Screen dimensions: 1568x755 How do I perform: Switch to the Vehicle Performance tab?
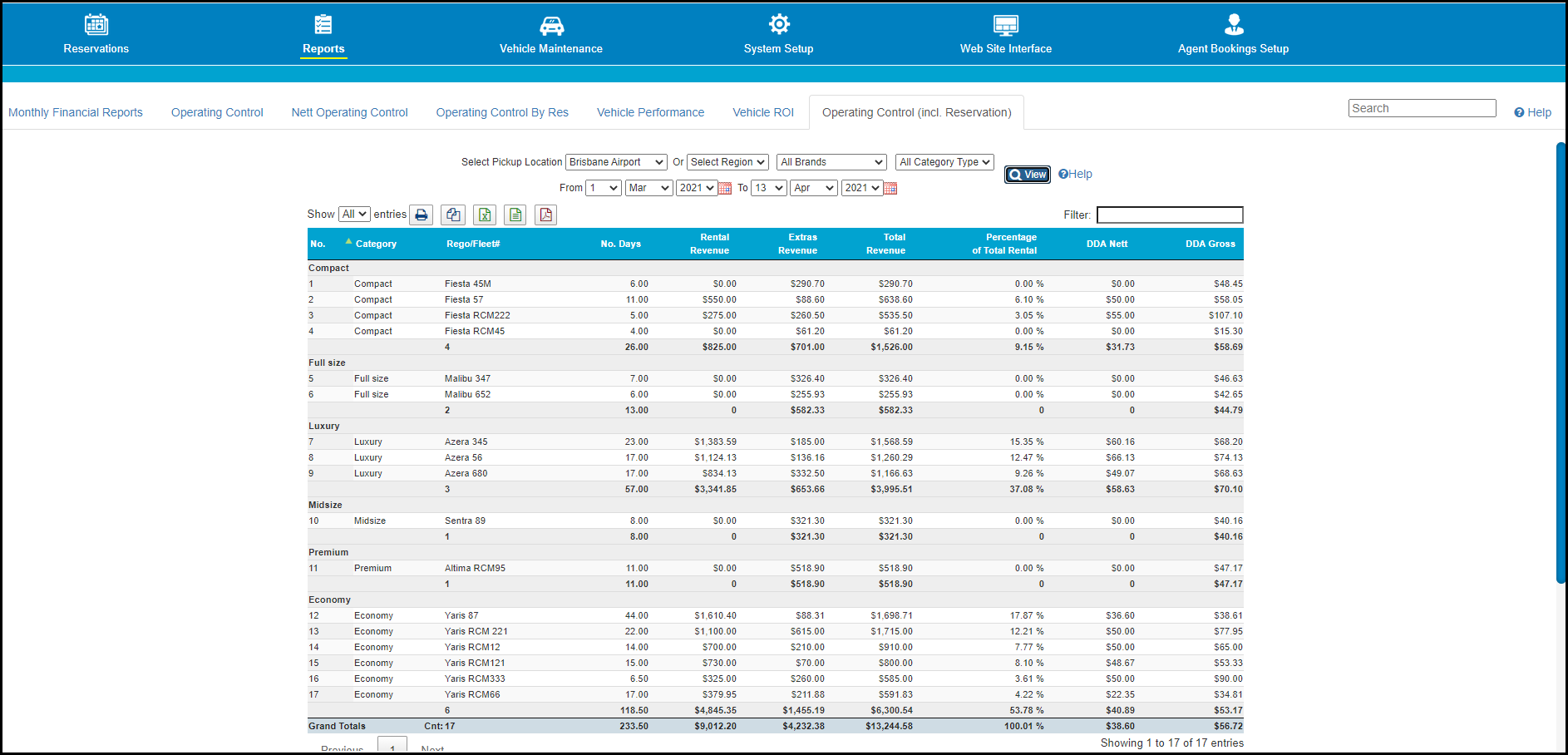point(650,112)
